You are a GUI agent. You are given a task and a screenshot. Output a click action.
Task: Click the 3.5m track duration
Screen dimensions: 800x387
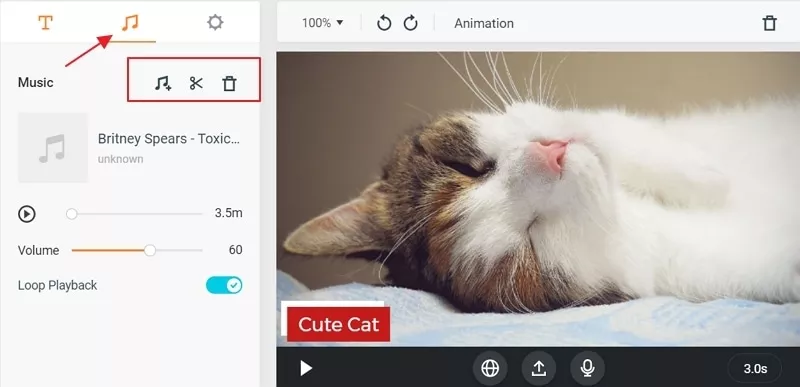[228, 213]
